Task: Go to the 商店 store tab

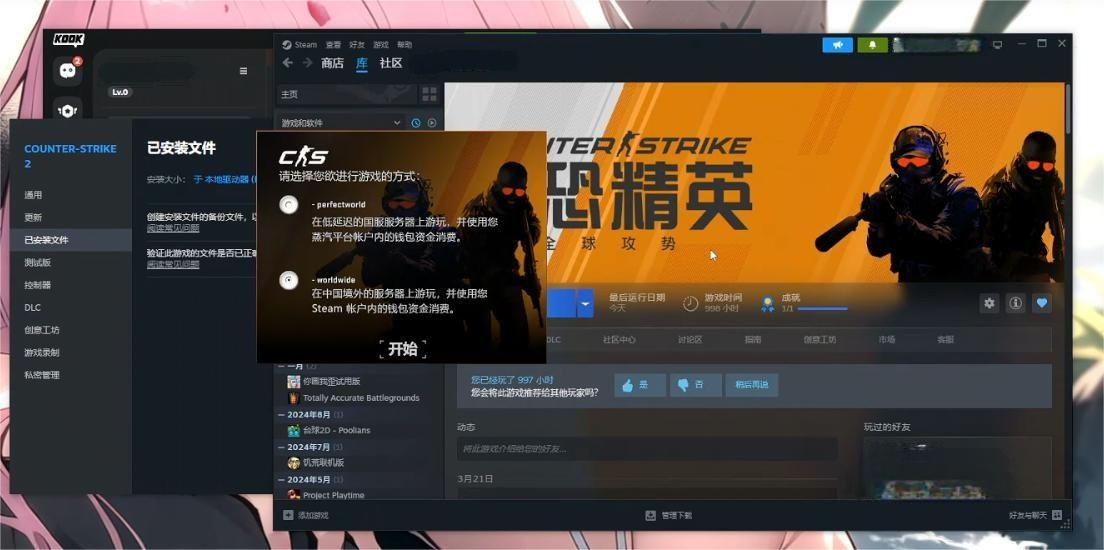Action: click(x=332, y=63)
